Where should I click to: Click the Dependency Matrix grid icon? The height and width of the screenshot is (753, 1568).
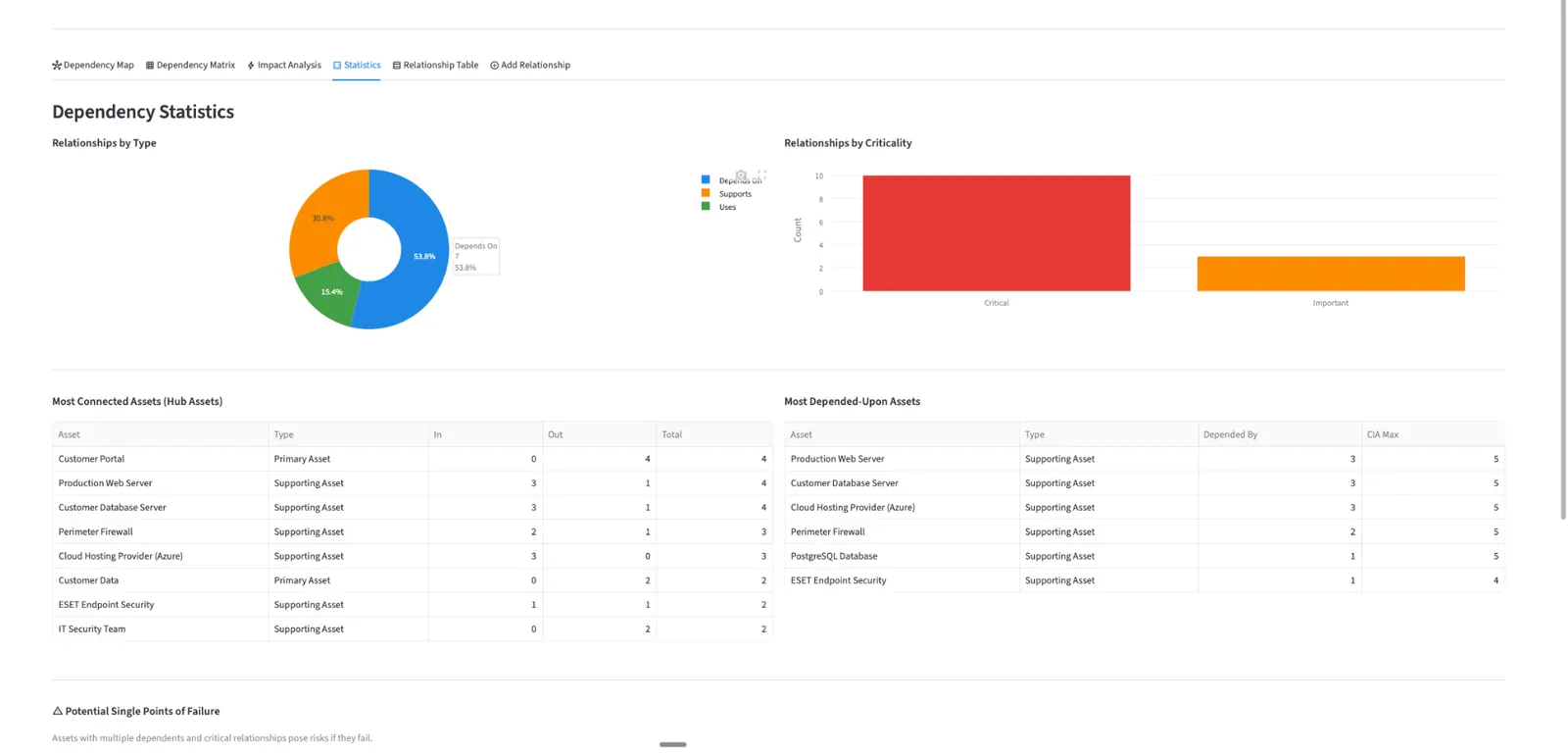(150, 66)
